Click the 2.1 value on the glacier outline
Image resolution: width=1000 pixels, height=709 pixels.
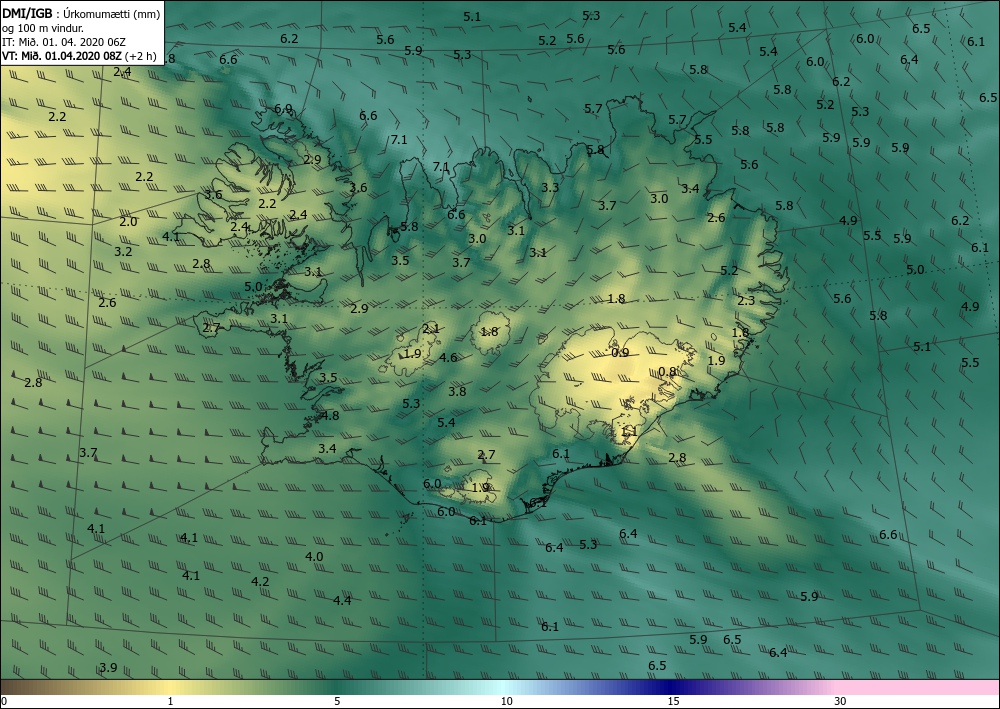click(431, 328)
